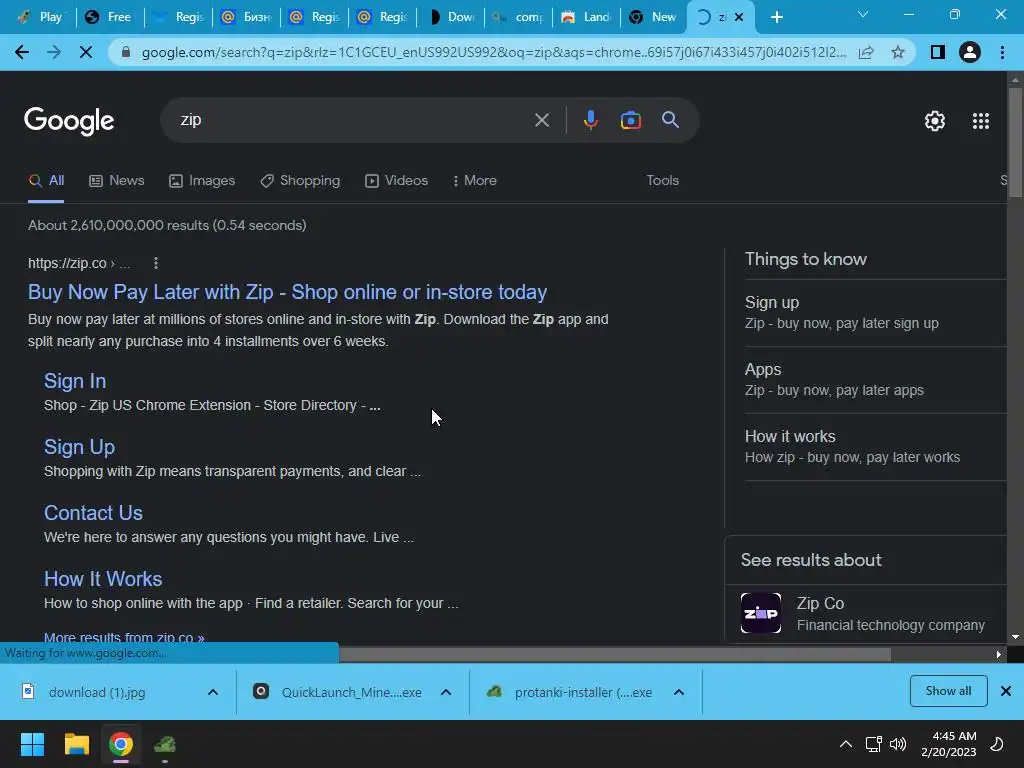1024x768 pixels.
Task: Submit search with magnifier icon
Action: click(670, 120)
